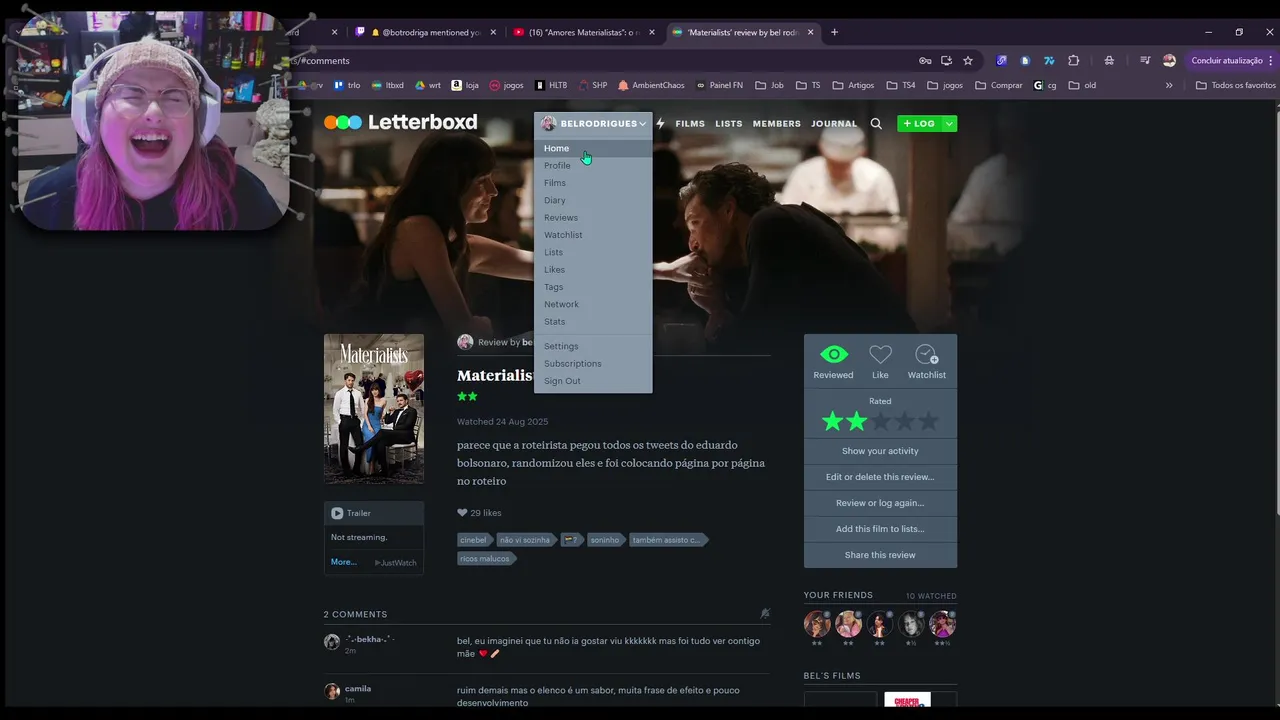Open the Todos os favoritos folder

click(x=1236, y=85)
